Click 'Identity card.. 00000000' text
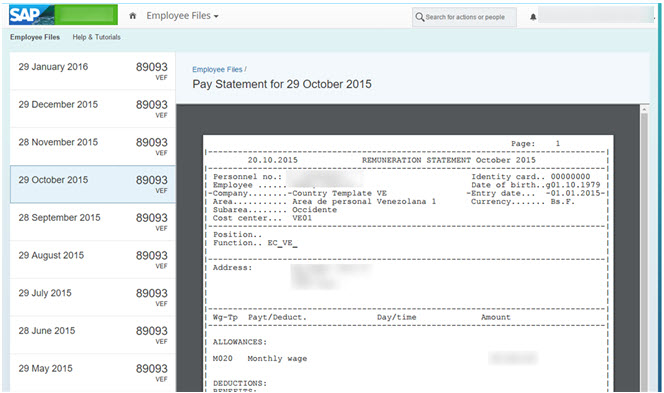664x393 pixels. [531, 177]
